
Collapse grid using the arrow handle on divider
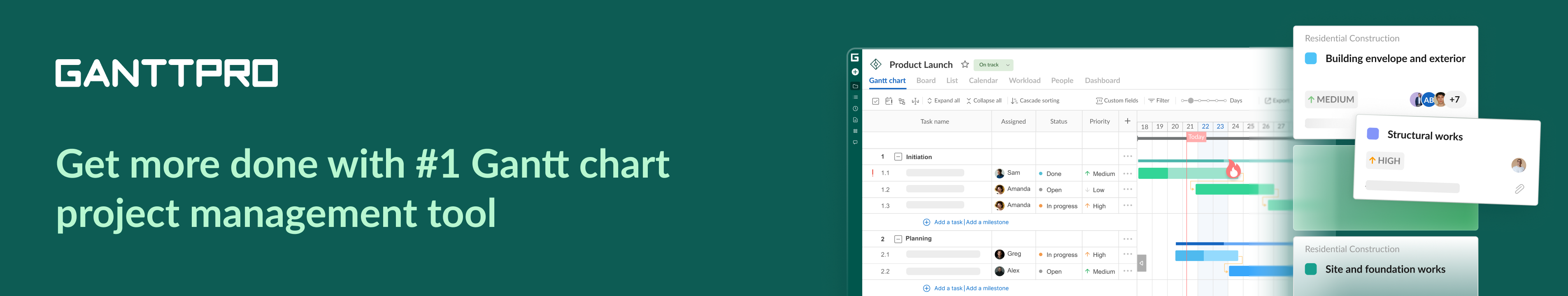click(x=1142, y=263)
